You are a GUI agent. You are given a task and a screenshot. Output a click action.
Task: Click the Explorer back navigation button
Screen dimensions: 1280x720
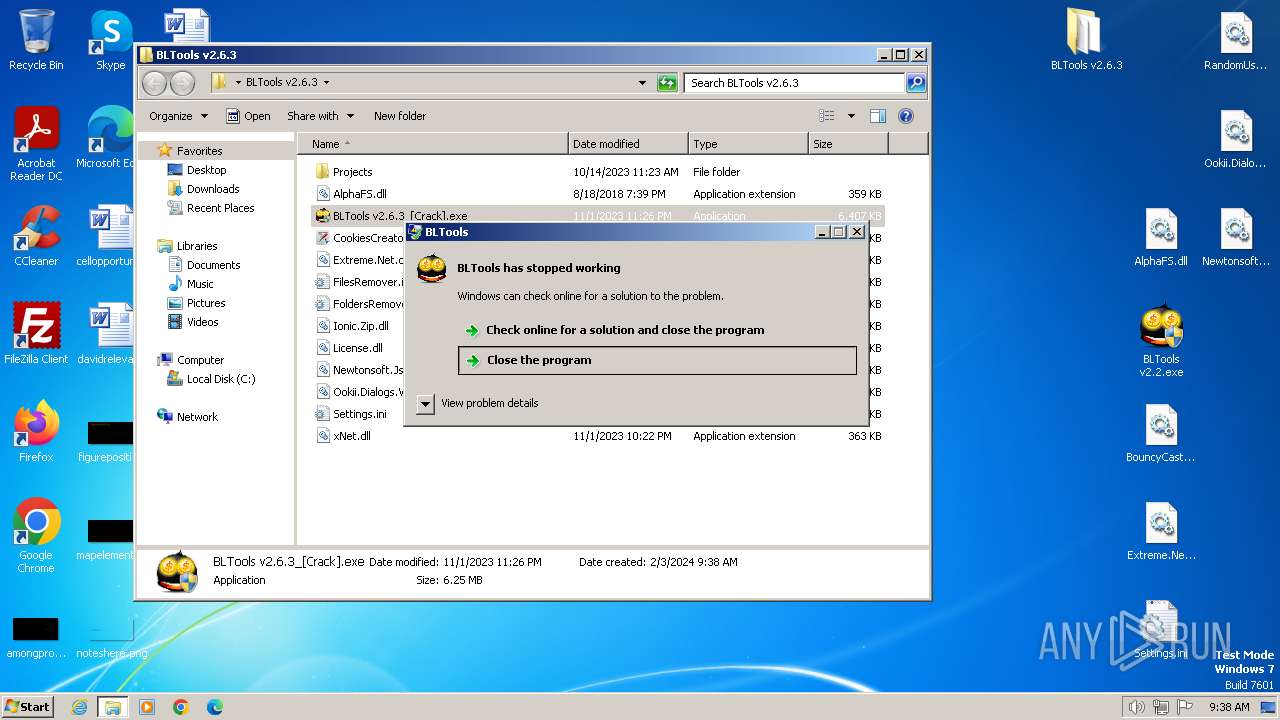(154, 83)
